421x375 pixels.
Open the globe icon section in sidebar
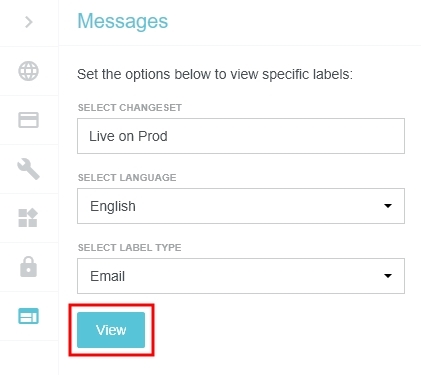[x=28, y=71]
